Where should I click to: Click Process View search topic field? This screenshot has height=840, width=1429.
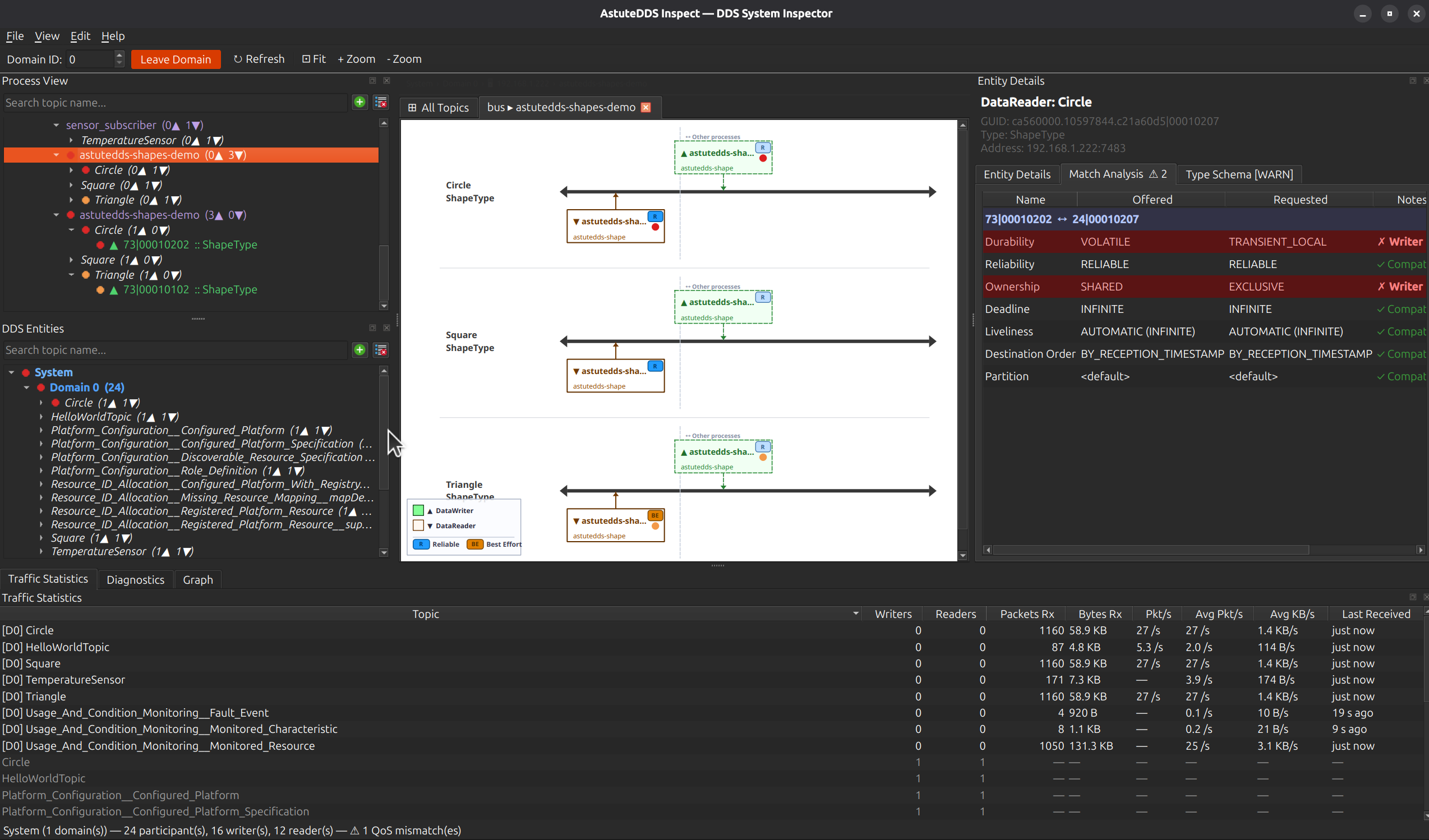tap(174, 103)
